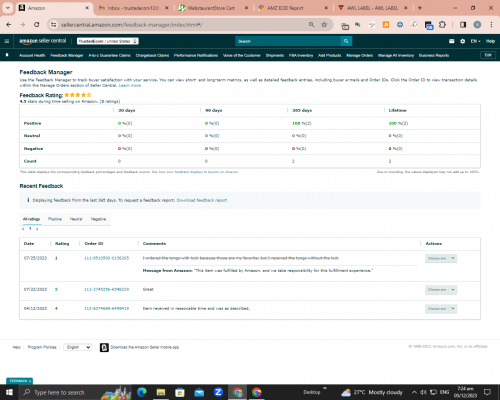Open order ID link for the Great feedback
This screenshot has height=400, width=500.
click(x=106, y=289)
